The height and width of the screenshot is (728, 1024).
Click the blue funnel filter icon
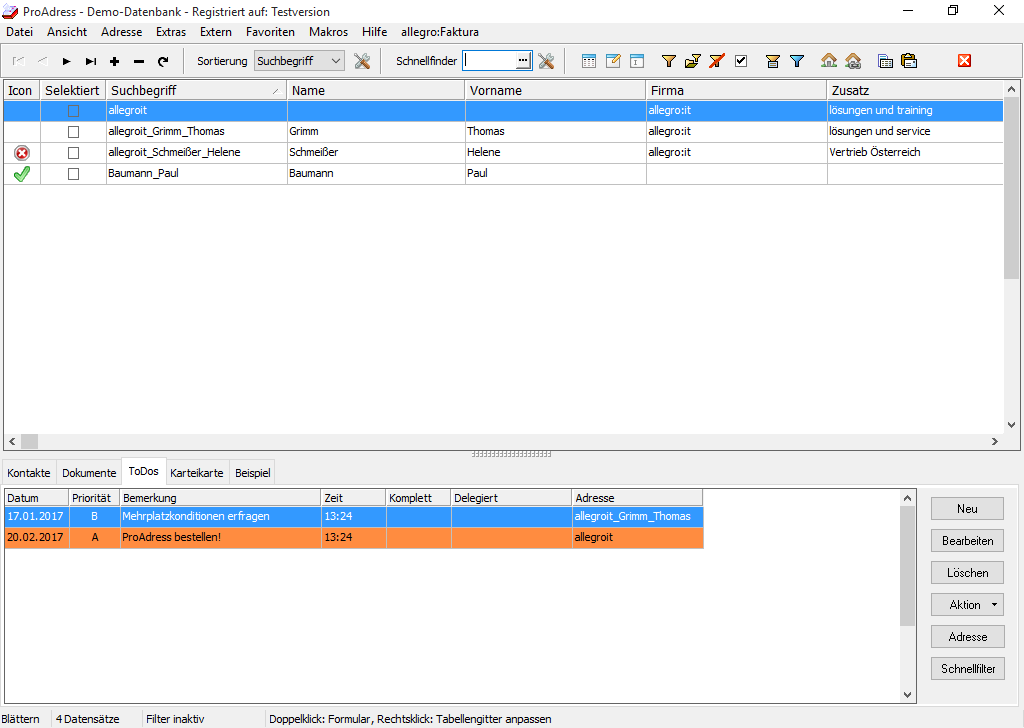pyautogui.click(x=797, y=61)
